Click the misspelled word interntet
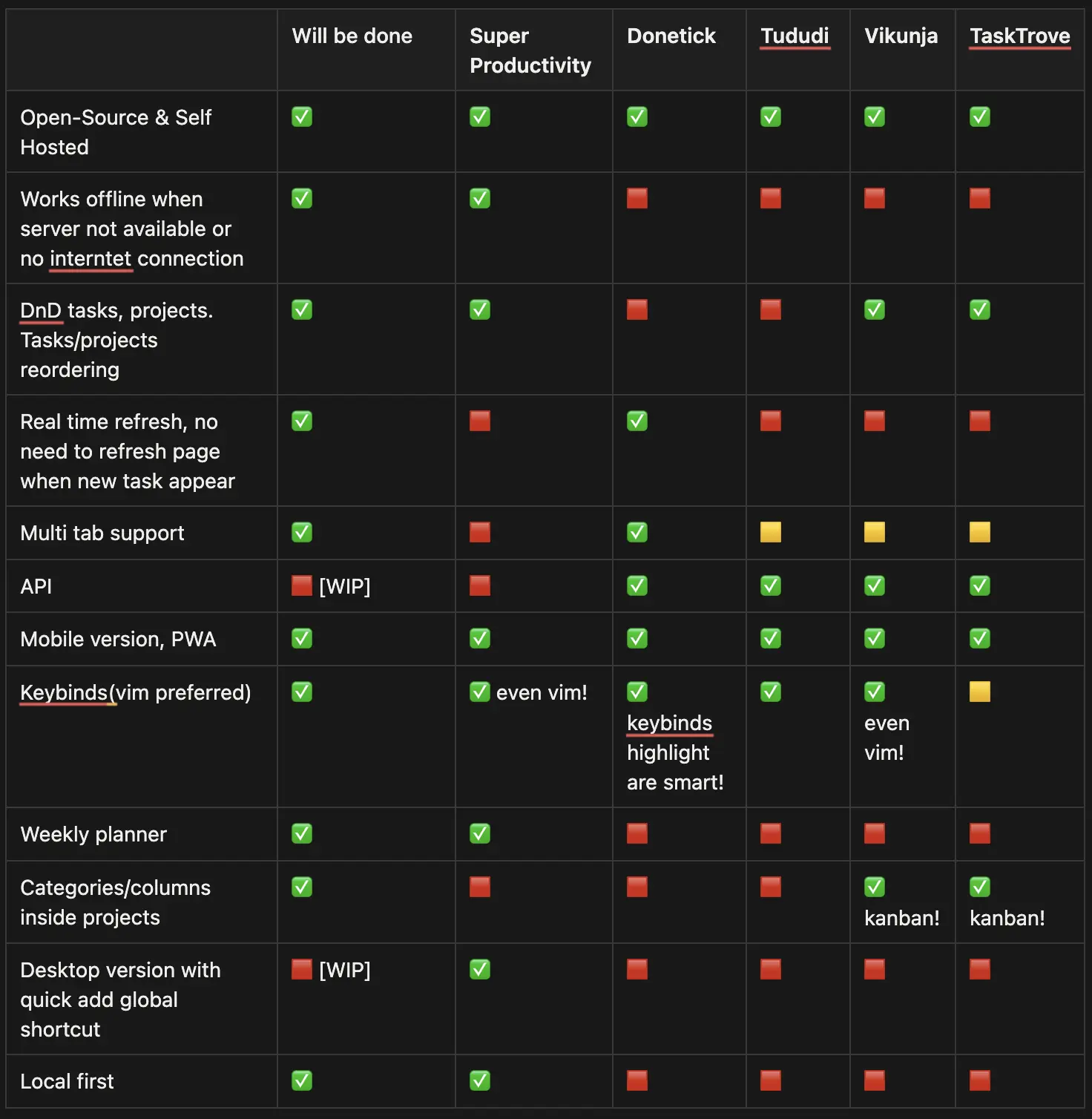The image size is (1092, 1119). [x=91, y=258]
